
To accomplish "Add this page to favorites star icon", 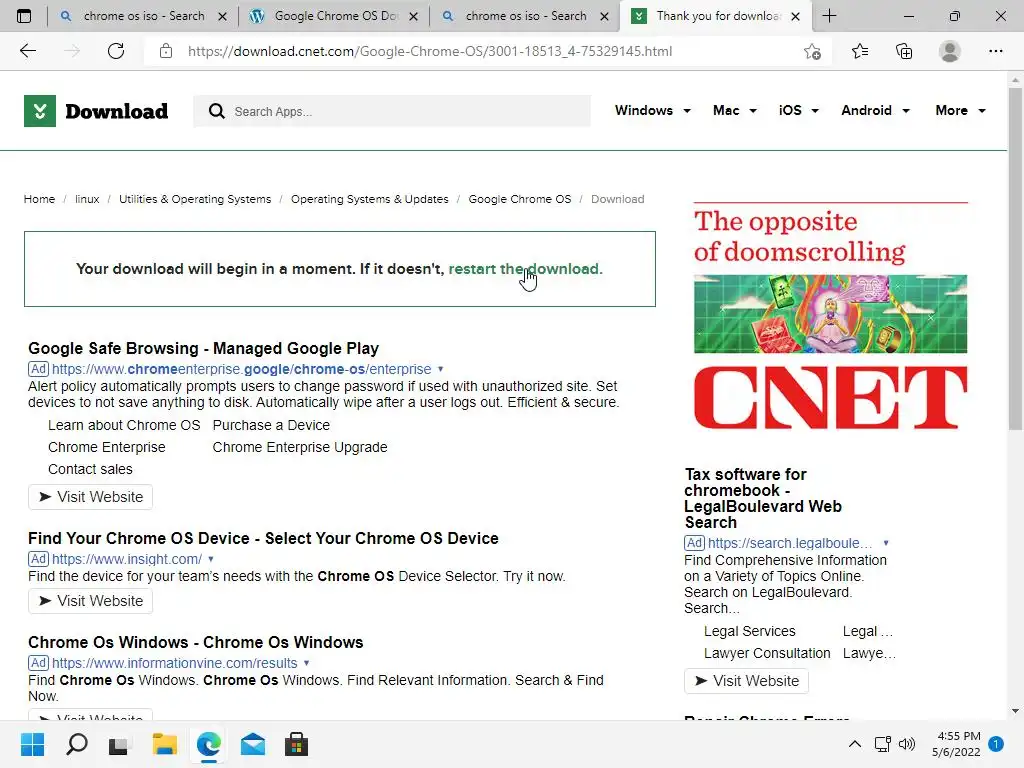I will 812,51.
